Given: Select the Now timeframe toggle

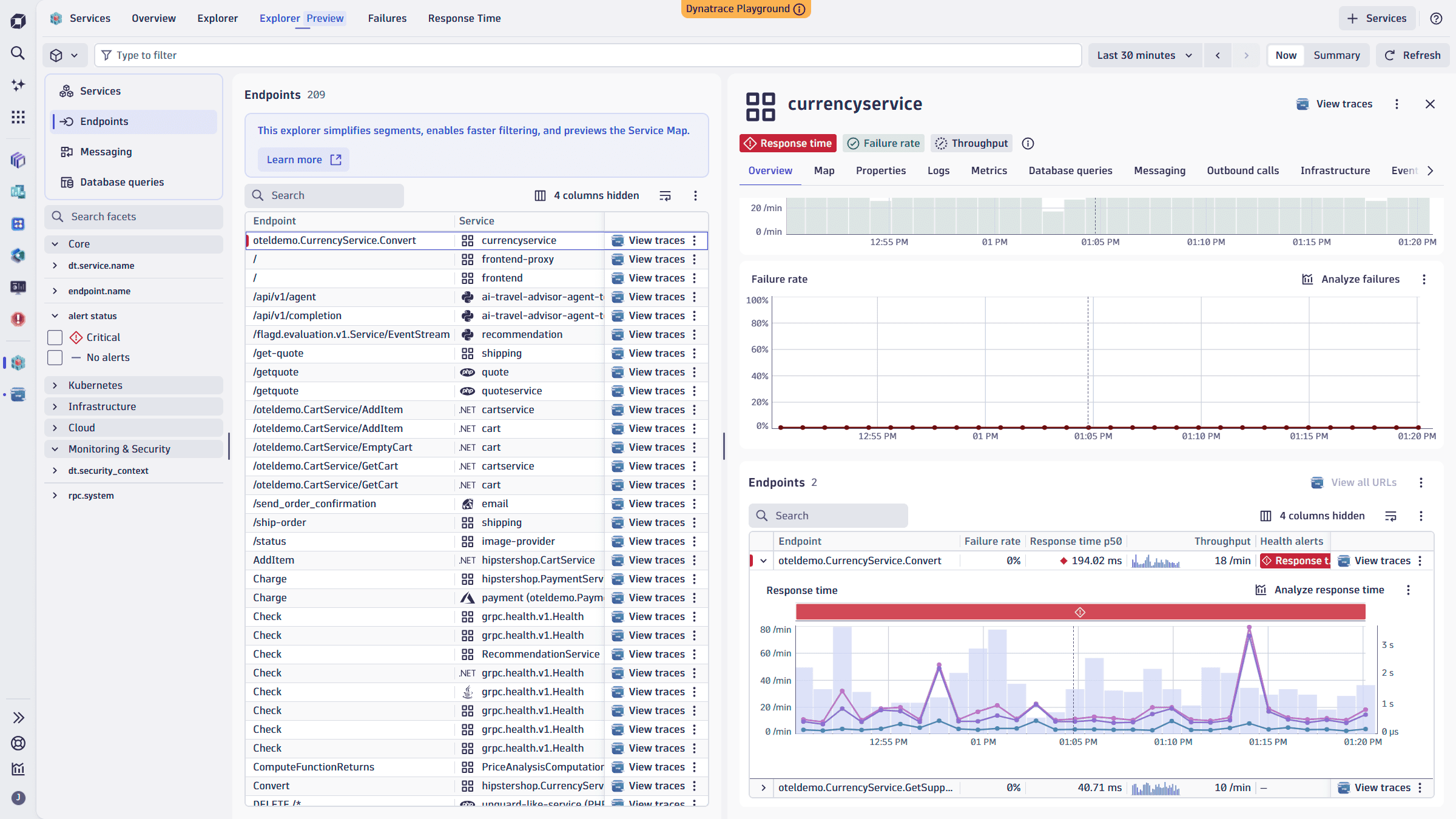Looking at the screenshot, I should tap(1286, 55).
